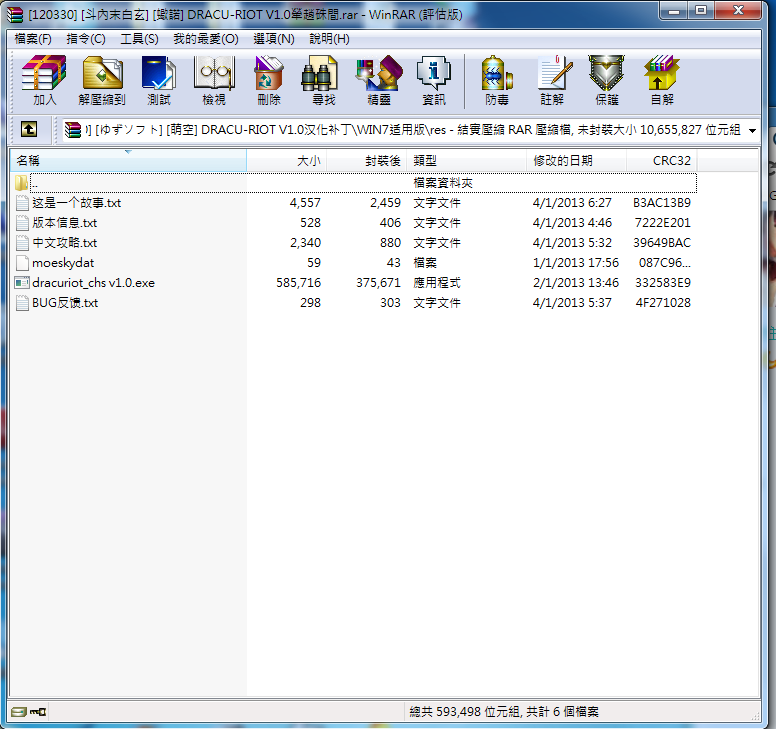The image size is (776, 729).
Task: Click the date 1/1/2013 17:56
Action: pos(576,263)
